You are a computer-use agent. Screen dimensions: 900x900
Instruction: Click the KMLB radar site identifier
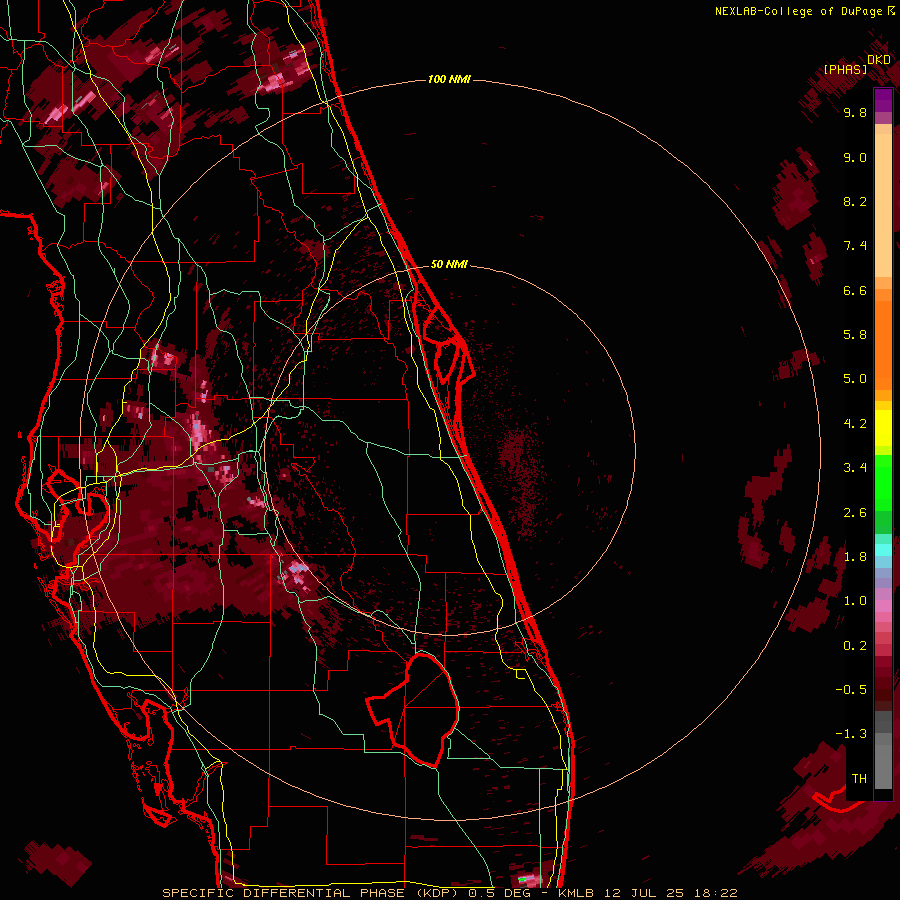click(576, 893)
